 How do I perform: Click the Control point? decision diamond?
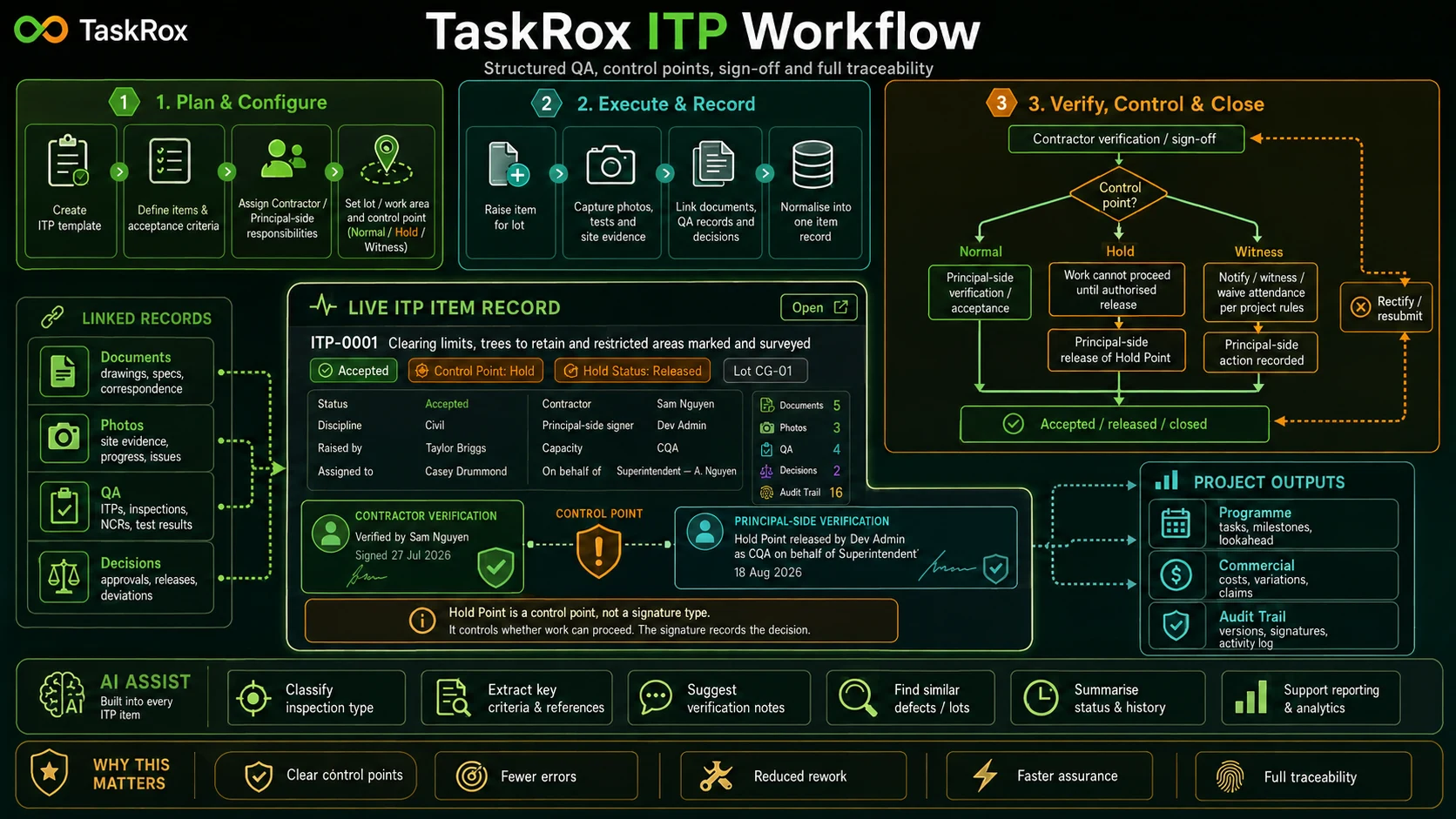[x=1119, y=195]
